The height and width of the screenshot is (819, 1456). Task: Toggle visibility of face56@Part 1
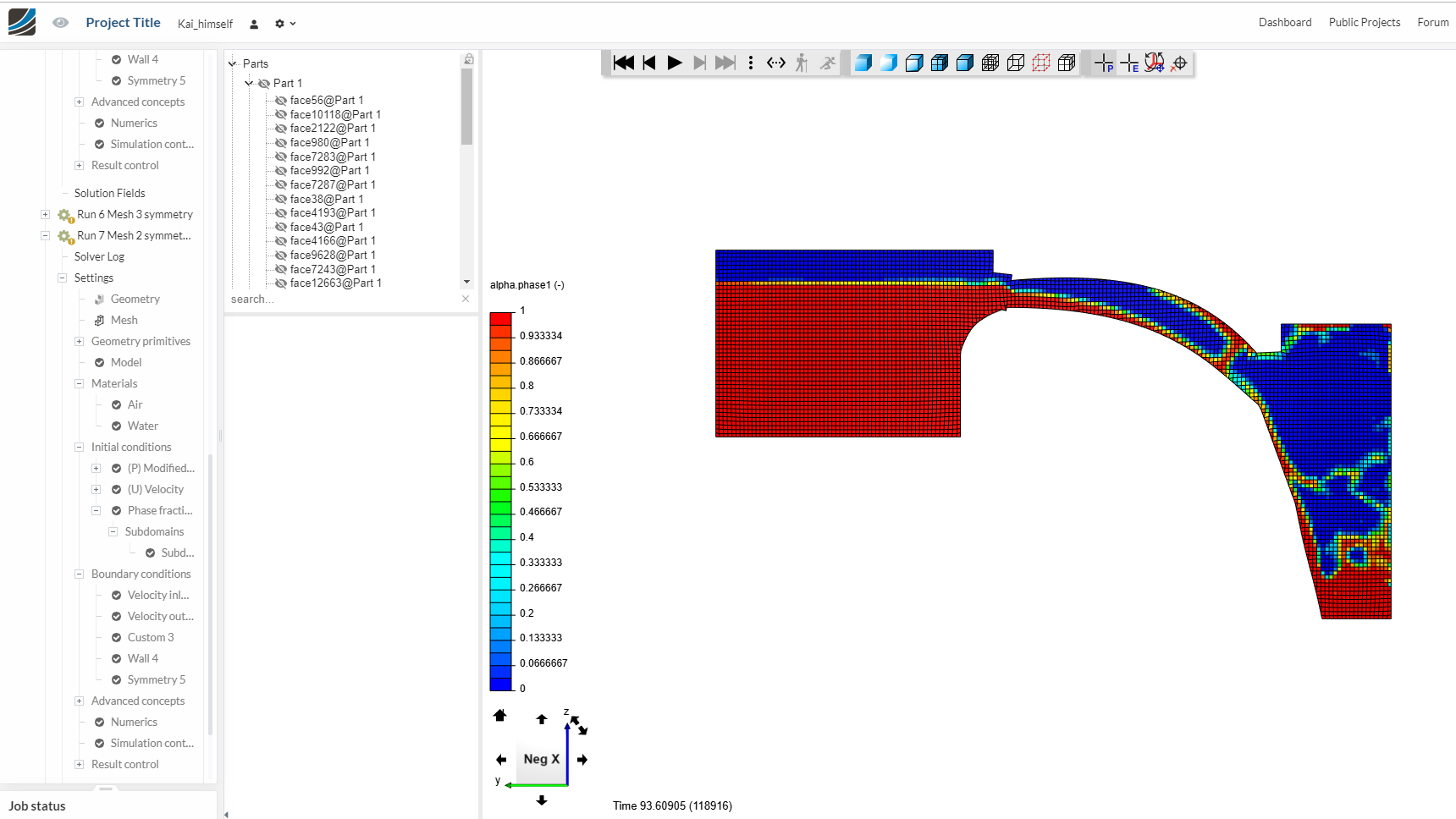point(281,101)
